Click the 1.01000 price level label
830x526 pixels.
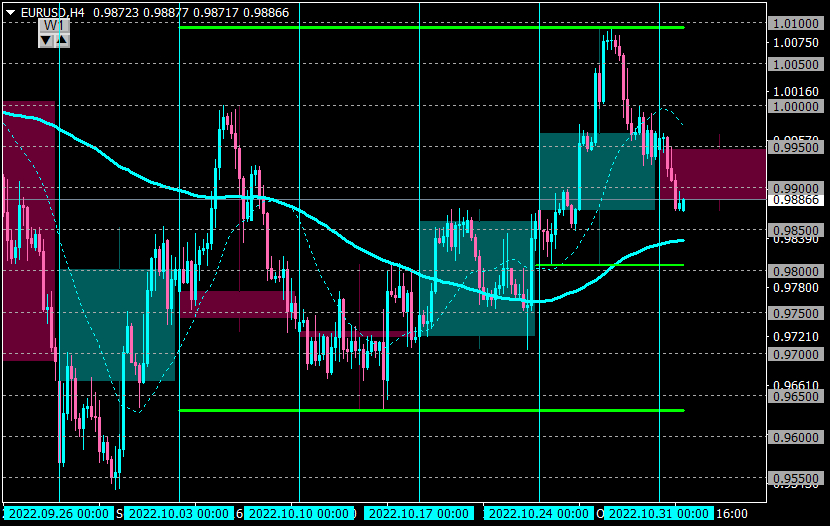(796, 23)
